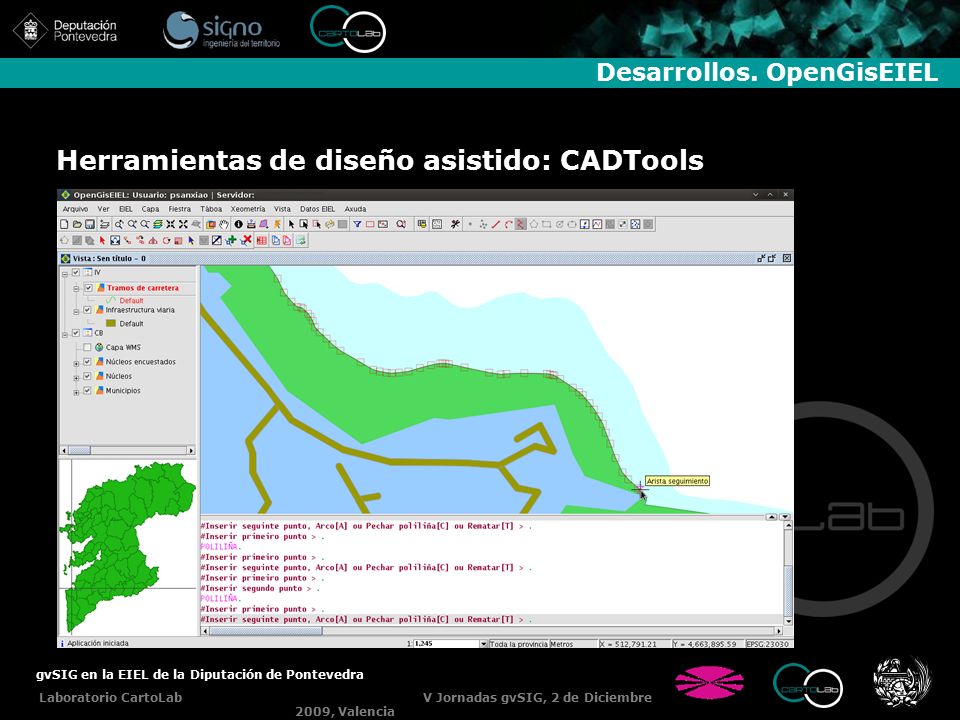Choose the polygon pentagon drawing tool
960x720 pixels.
(533, 224)
